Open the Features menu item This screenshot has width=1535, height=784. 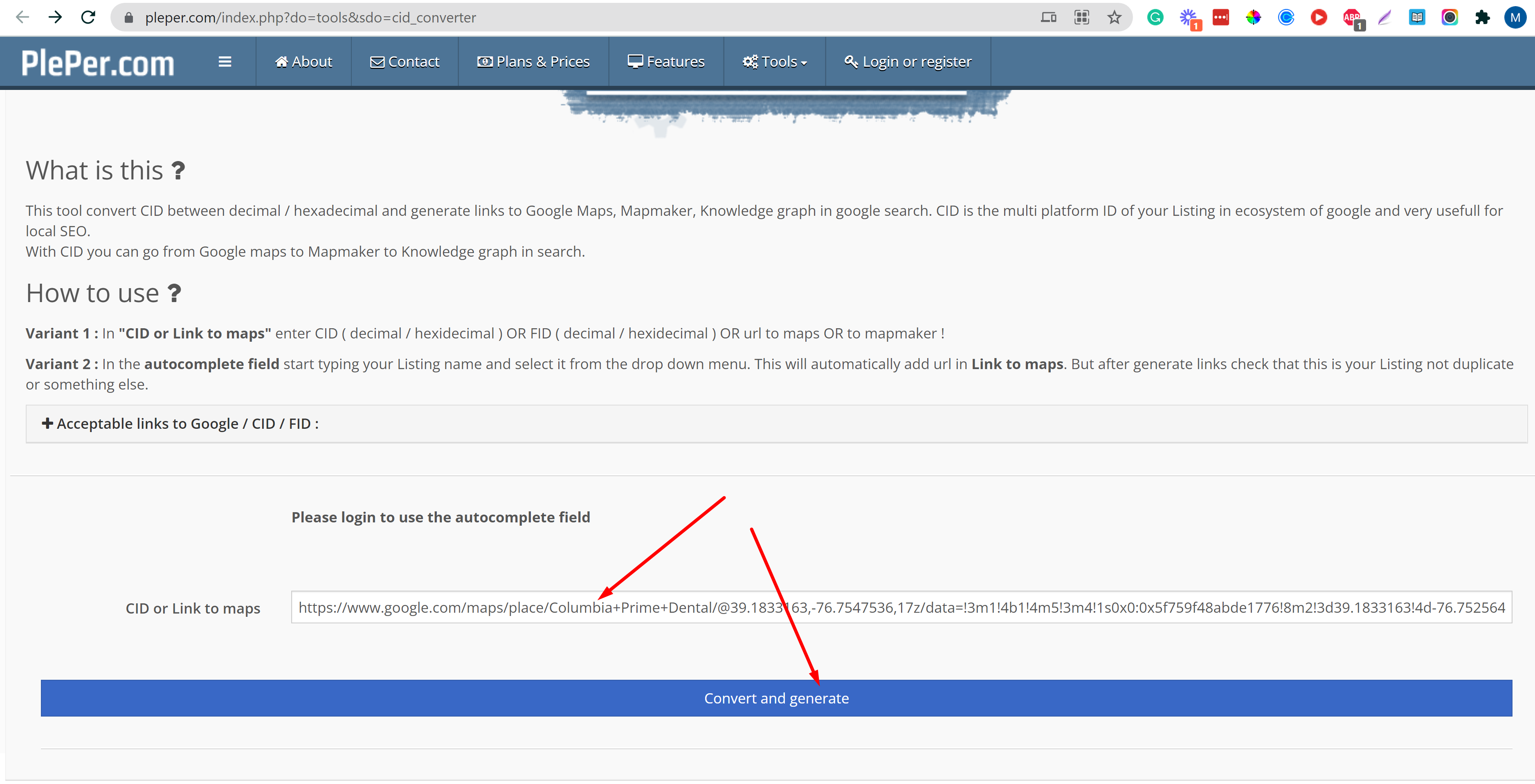(x=666, y=62)
